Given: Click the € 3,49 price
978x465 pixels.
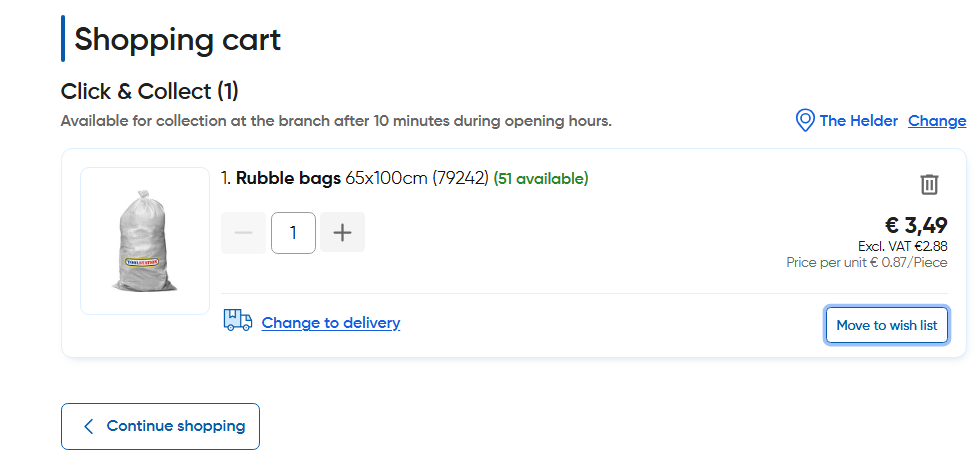Looking at the screenshot, I should (916, 225).
